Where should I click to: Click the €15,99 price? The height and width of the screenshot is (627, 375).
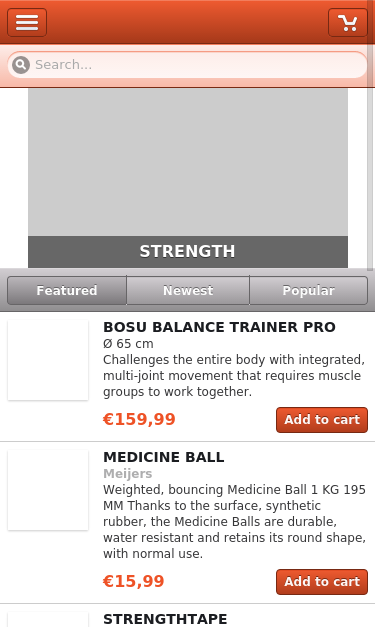[134, 581]
